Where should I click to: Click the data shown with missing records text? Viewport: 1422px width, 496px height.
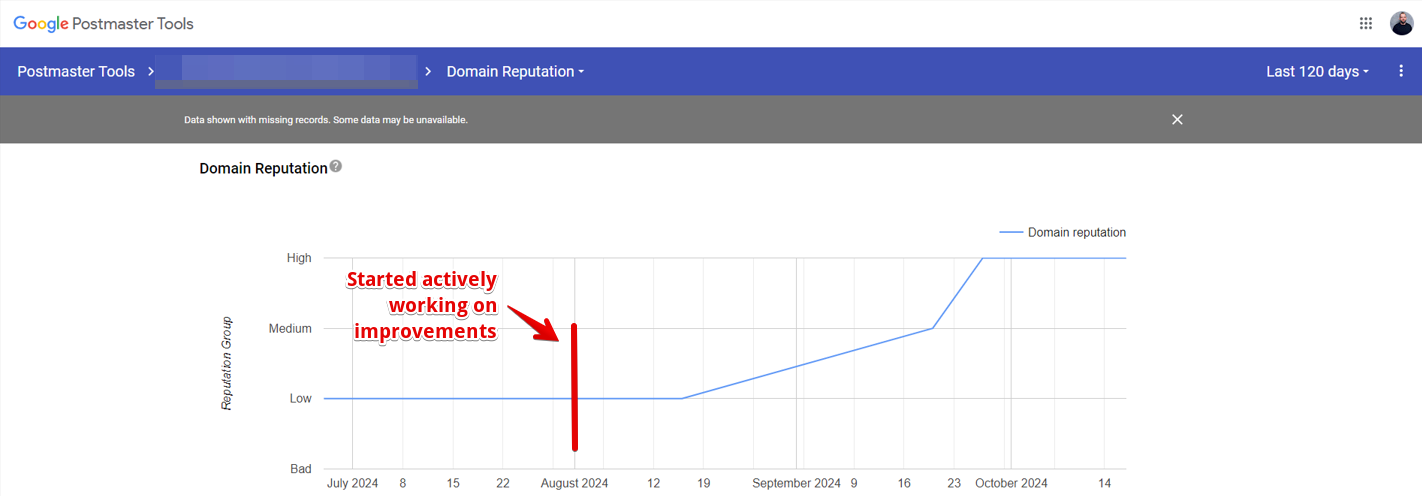coord(326,119)
